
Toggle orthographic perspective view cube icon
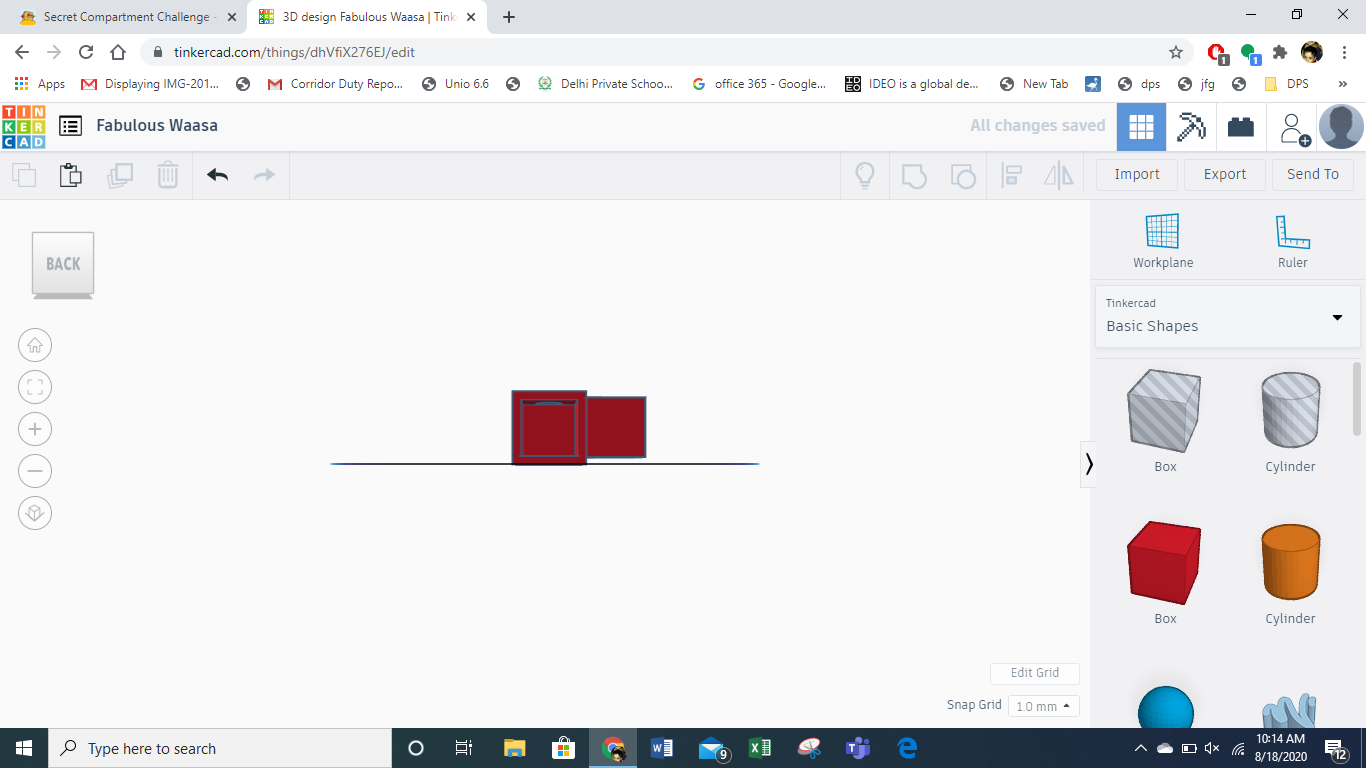point(35,513)
